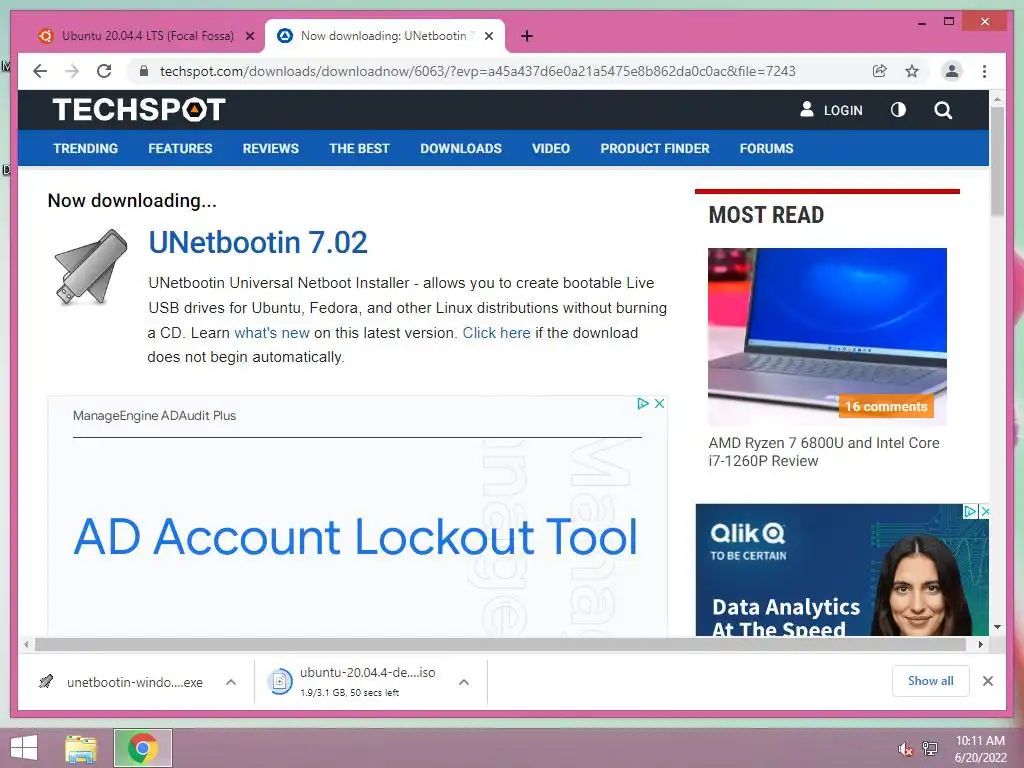Click the UNetbootin USB drive icon
This screenshot has height=768, width=1024.
(x=90, y=266)
